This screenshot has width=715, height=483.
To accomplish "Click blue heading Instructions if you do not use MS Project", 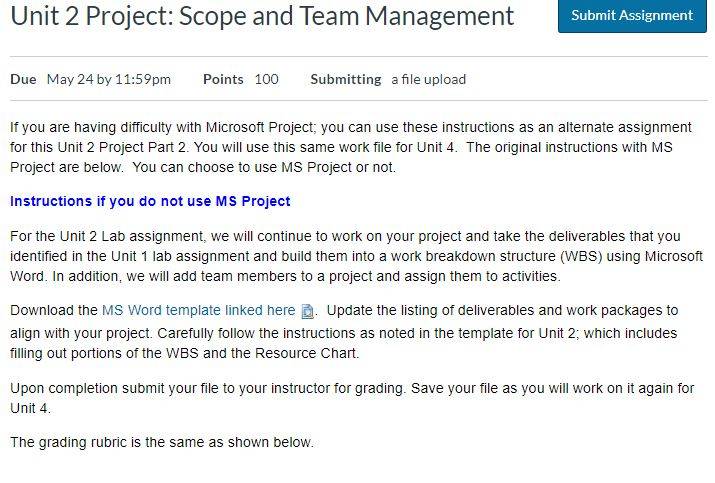I will (150, 201).
